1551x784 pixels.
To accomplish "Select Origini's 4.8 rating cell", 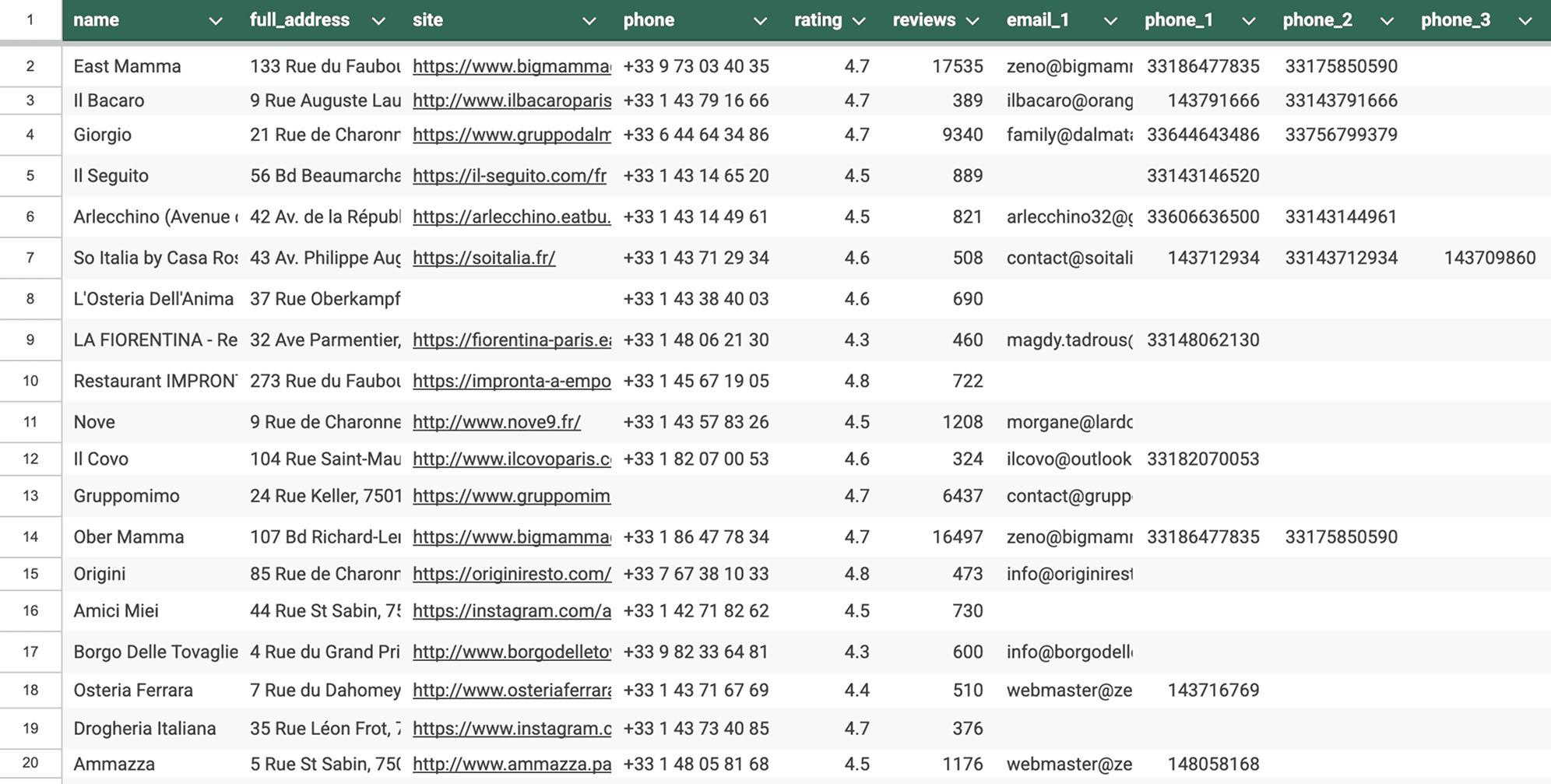I will click(856, 574).
